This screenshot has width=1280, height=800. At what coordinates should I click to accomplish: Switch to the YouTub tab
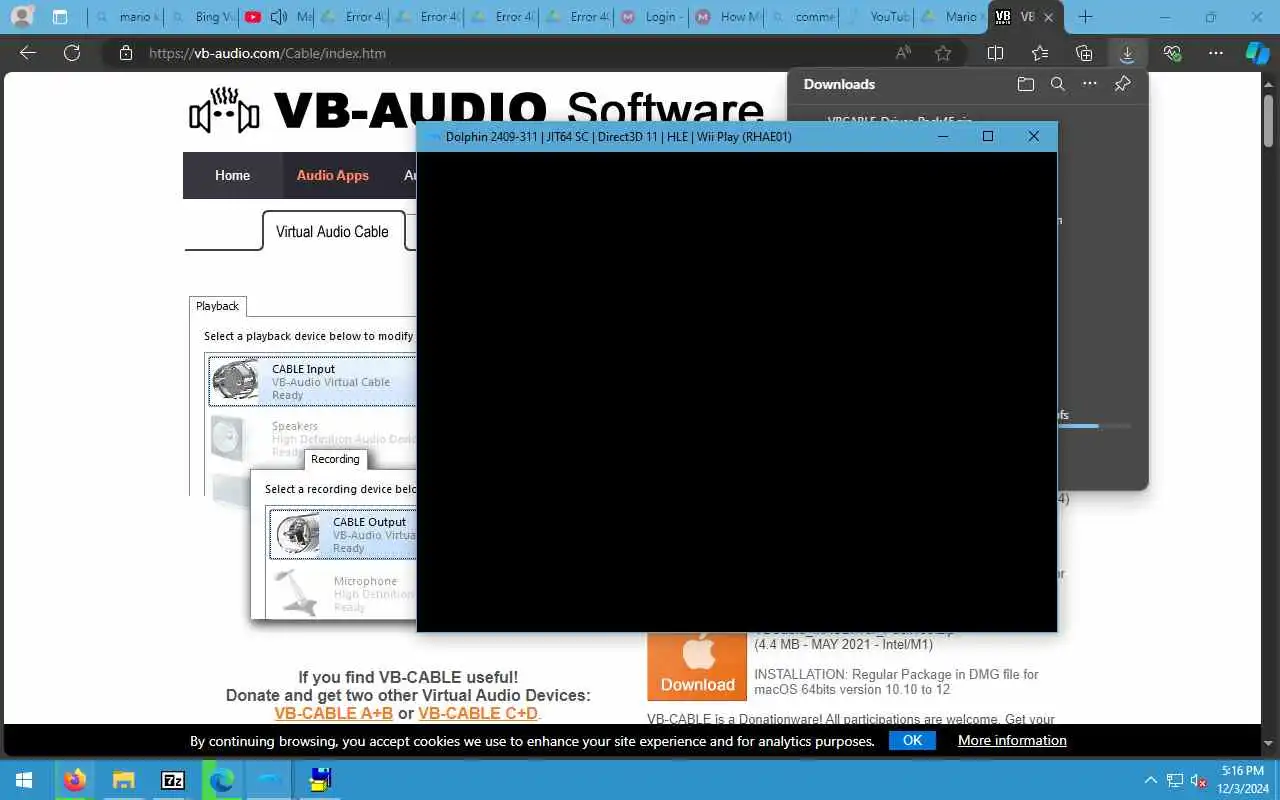point(876,17)
